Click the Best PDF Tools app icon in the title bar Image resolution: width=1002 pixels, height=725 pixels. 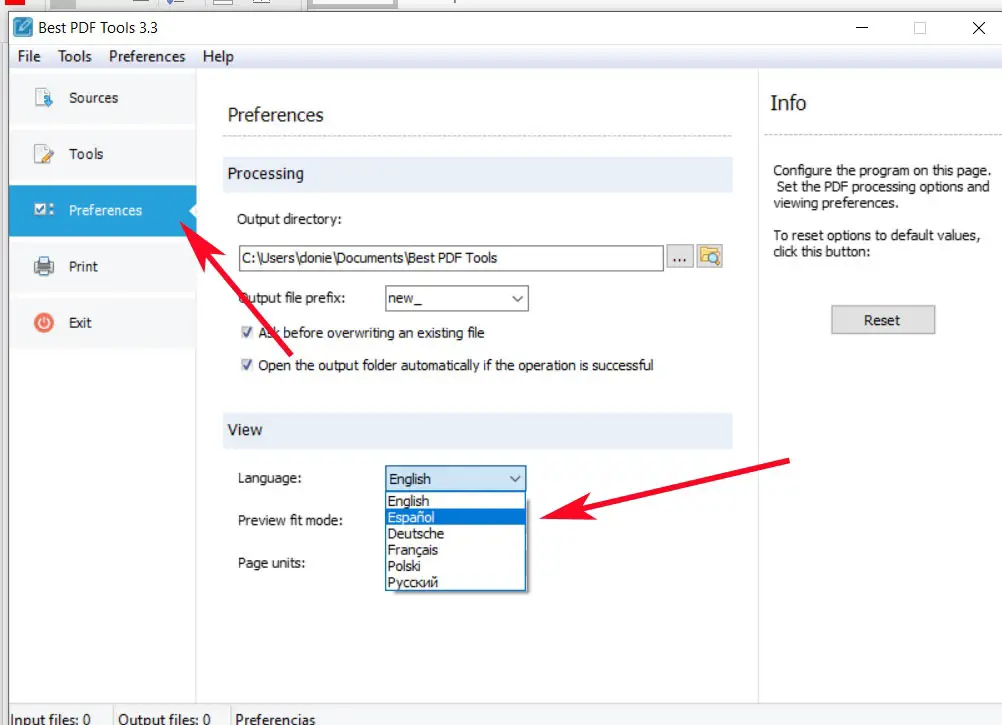coord(23,27)
